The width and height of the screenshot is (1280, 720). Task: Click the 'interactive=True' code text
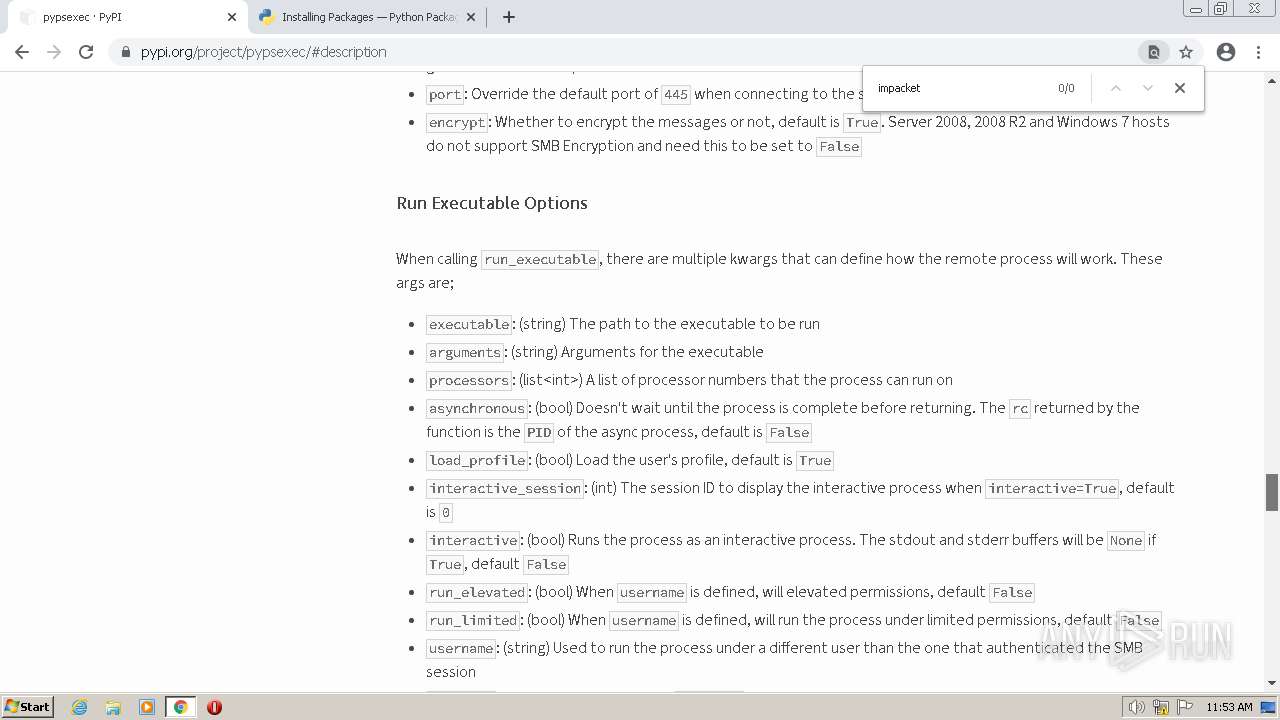1053,488
